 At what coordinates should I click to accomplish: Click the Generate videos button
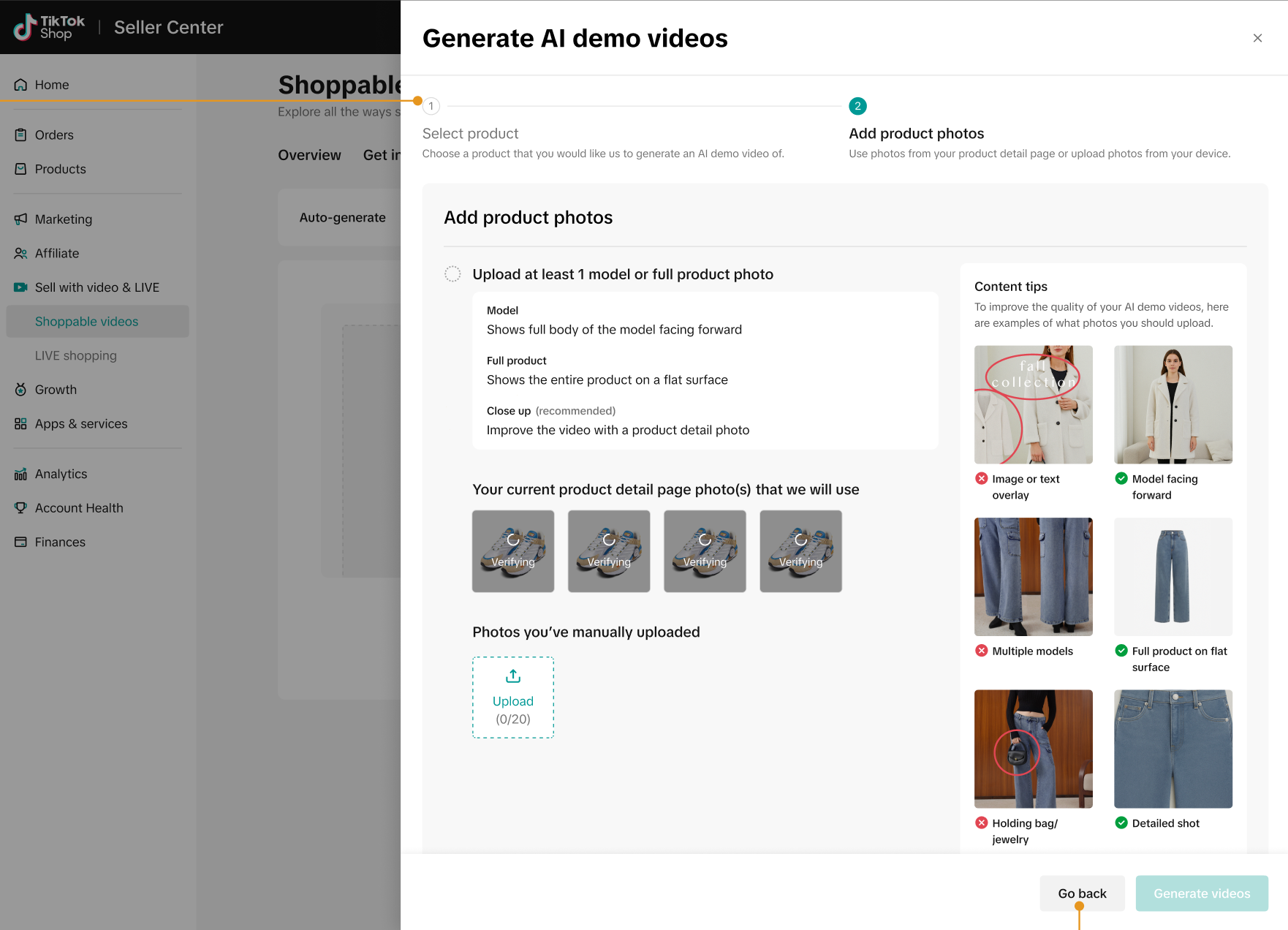[x=1201, y=893]
